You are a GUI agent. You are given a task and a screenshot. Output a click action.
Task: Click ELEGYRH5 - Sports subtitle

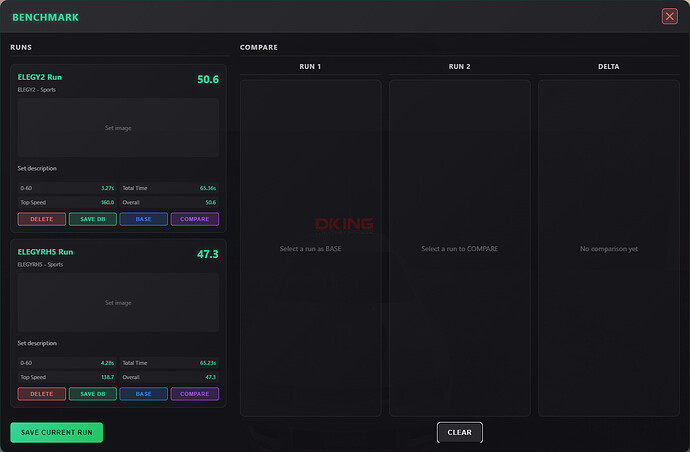coord(40,265)
